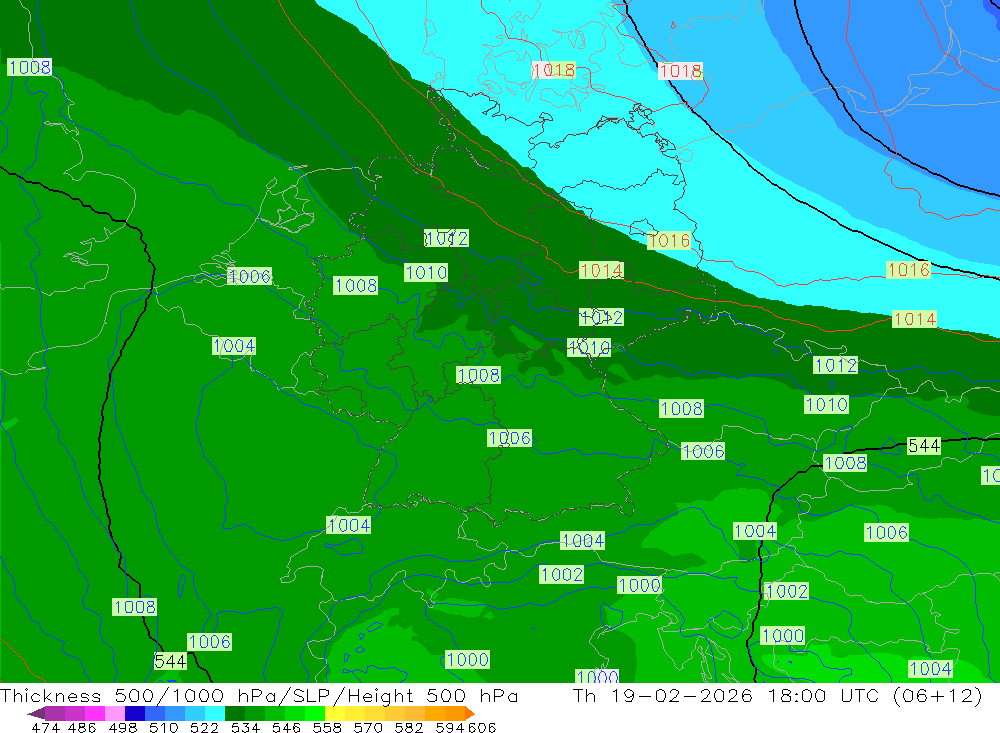Click the purple left arrow of the legend
This screenshot has width=1000, height=733.
tap(36, 713)
